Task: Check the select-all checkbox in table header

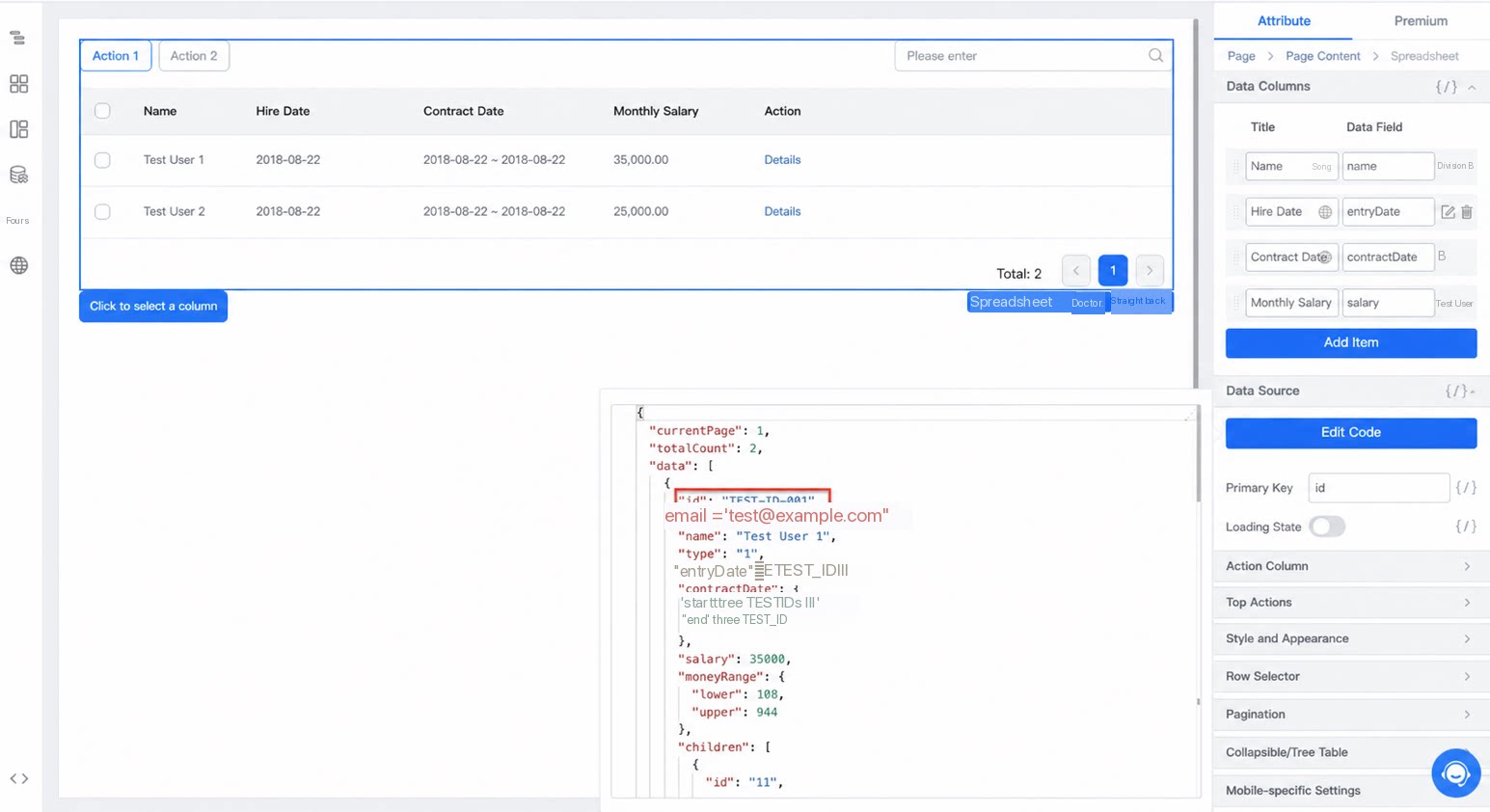Action: [102, 111]
